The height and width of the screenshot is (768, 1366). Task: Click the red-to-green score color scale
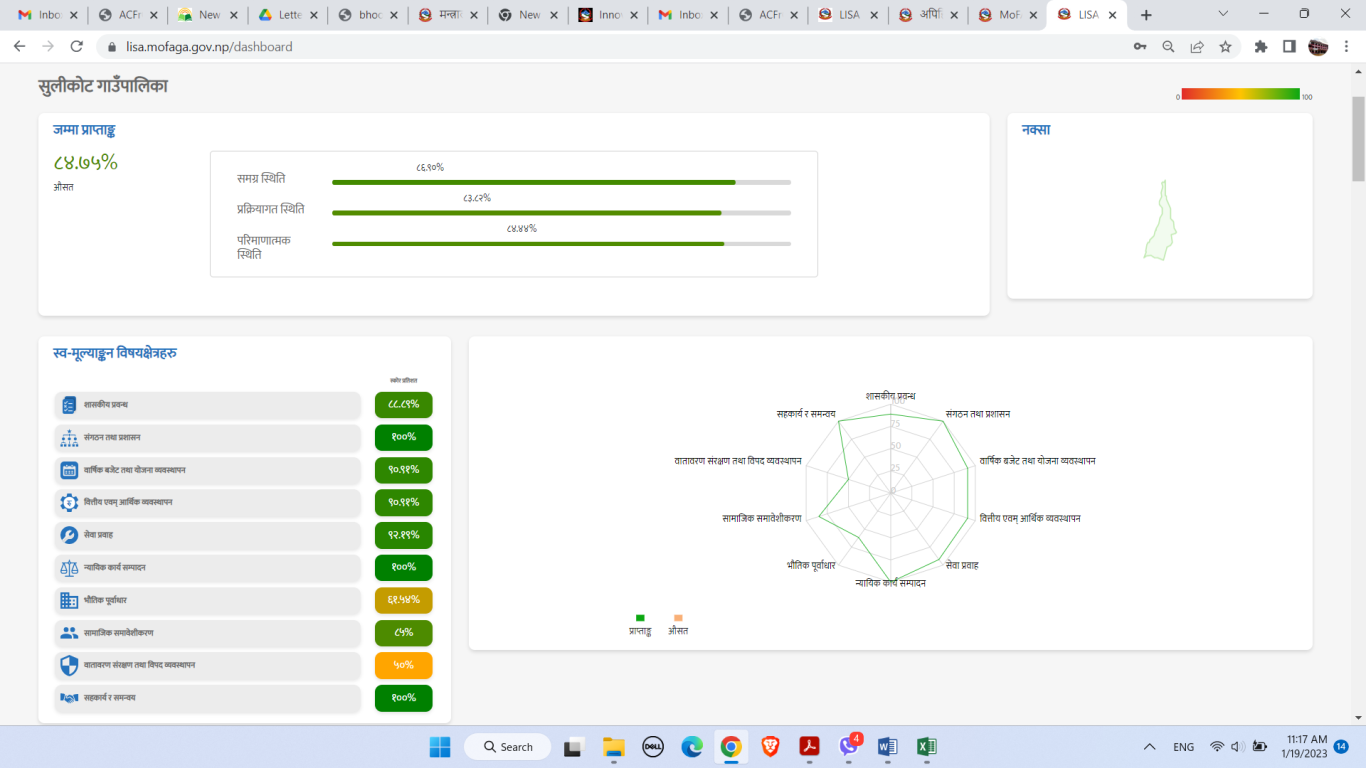coord(1240,94)
